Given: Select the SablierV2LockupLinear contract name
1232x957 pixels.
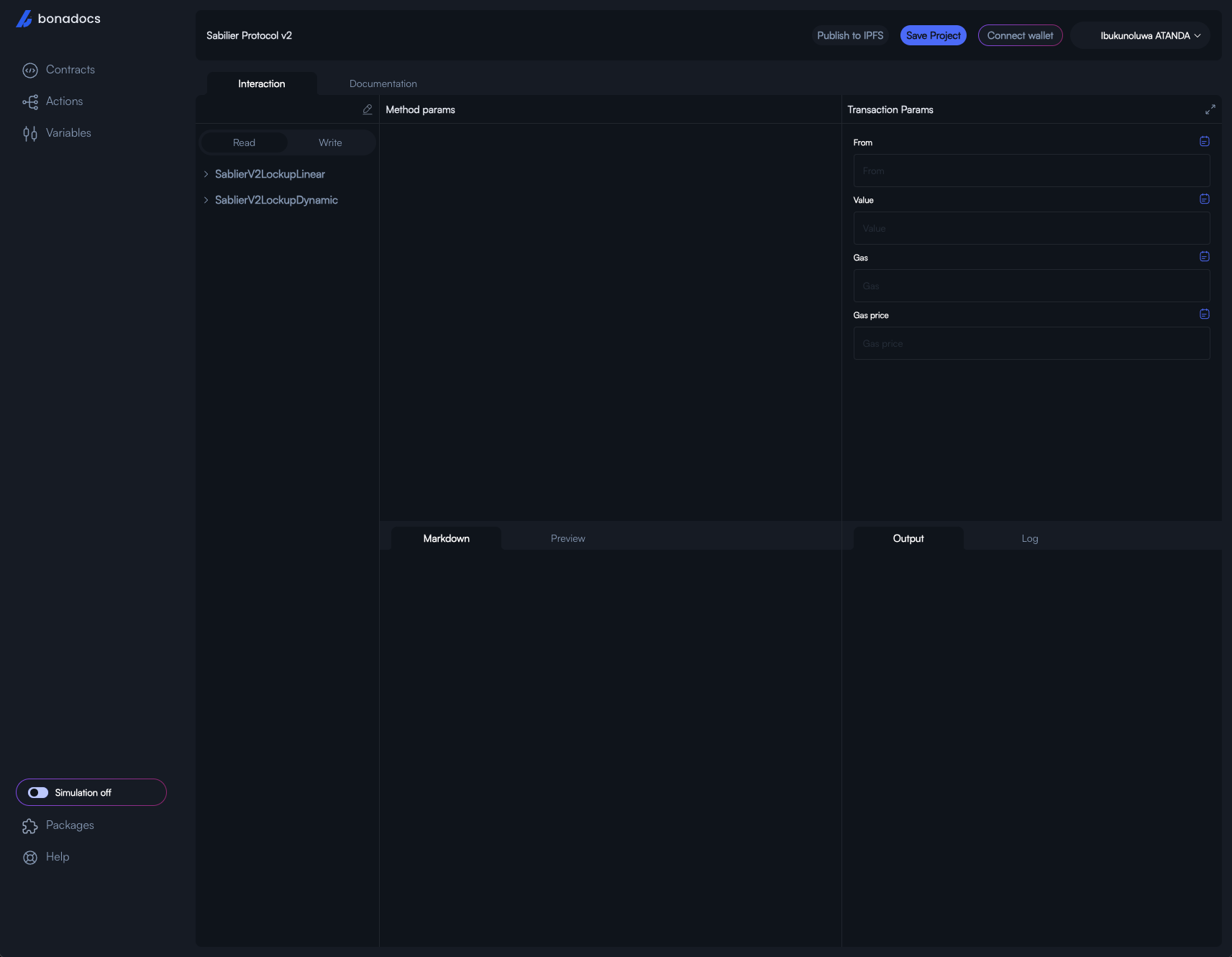Looking at the screenshot, I should pyautogui.click(x=270, y=174).
